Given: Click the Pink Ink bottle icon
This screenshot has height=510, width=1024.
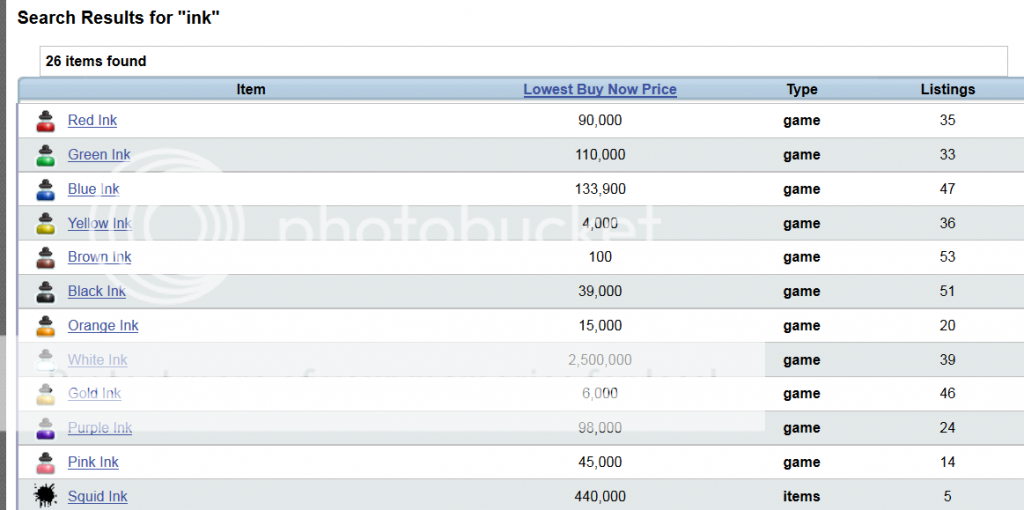Looking at the screenshot, I should click(x=45, y=462).
